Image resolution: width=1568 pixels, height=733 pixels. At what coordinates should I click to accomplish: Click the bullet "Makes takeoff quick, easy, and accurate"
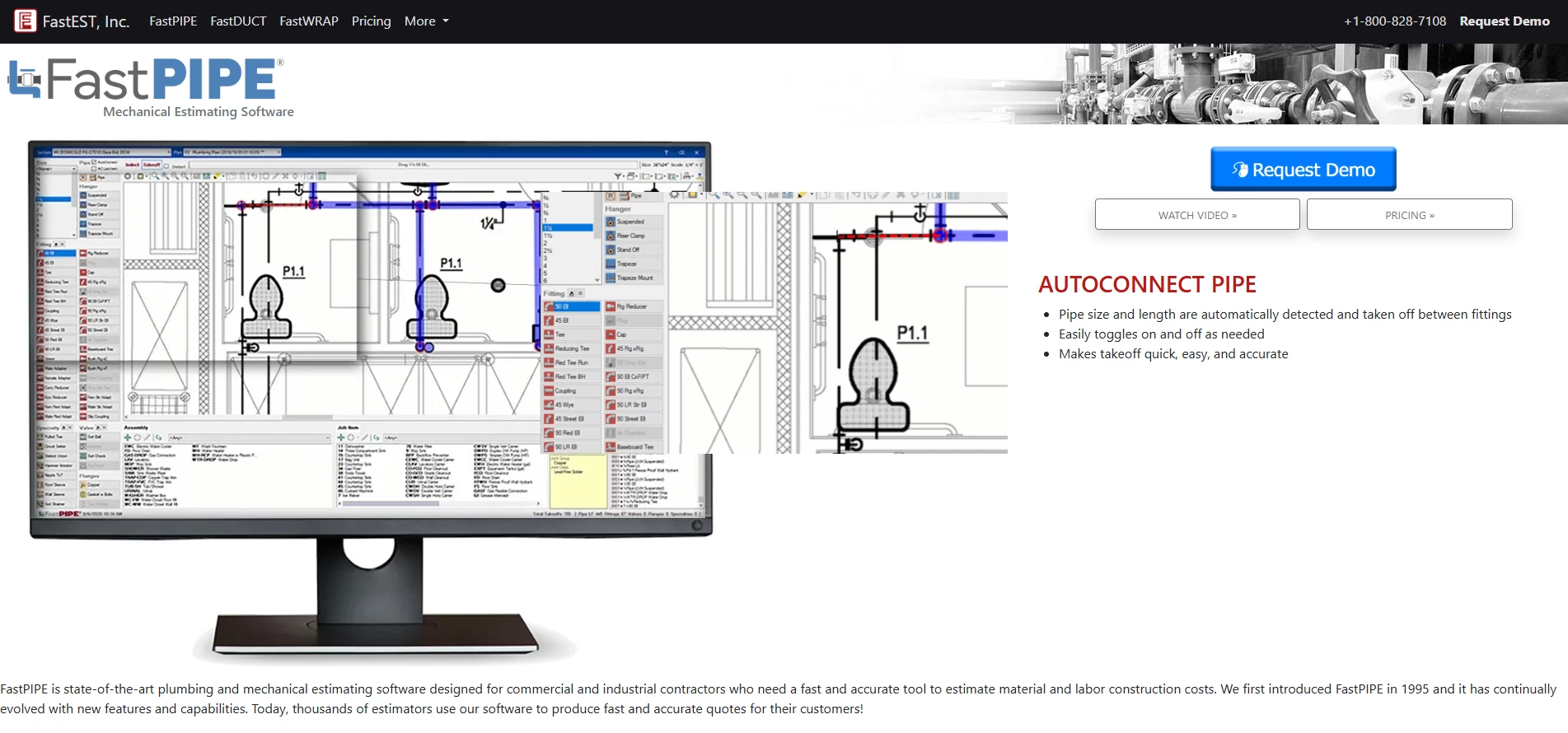pos(1173,354)
